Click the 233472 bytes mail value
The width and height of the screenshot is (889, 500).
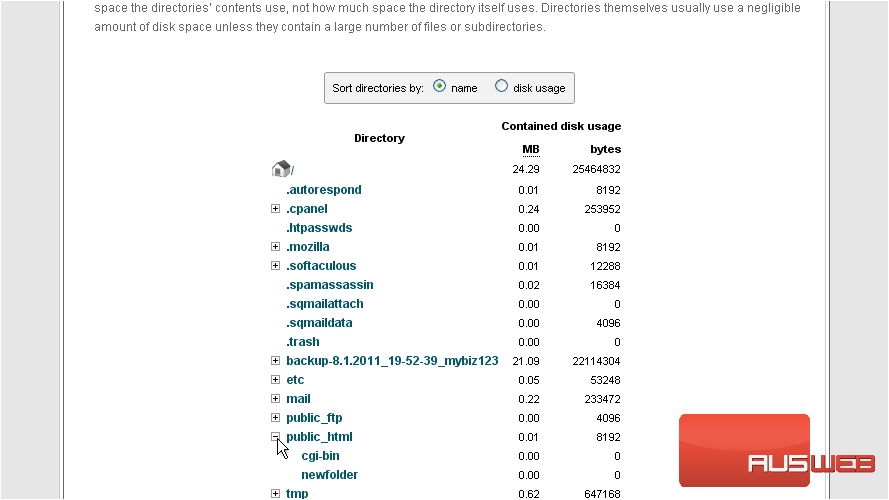(603, 399)
